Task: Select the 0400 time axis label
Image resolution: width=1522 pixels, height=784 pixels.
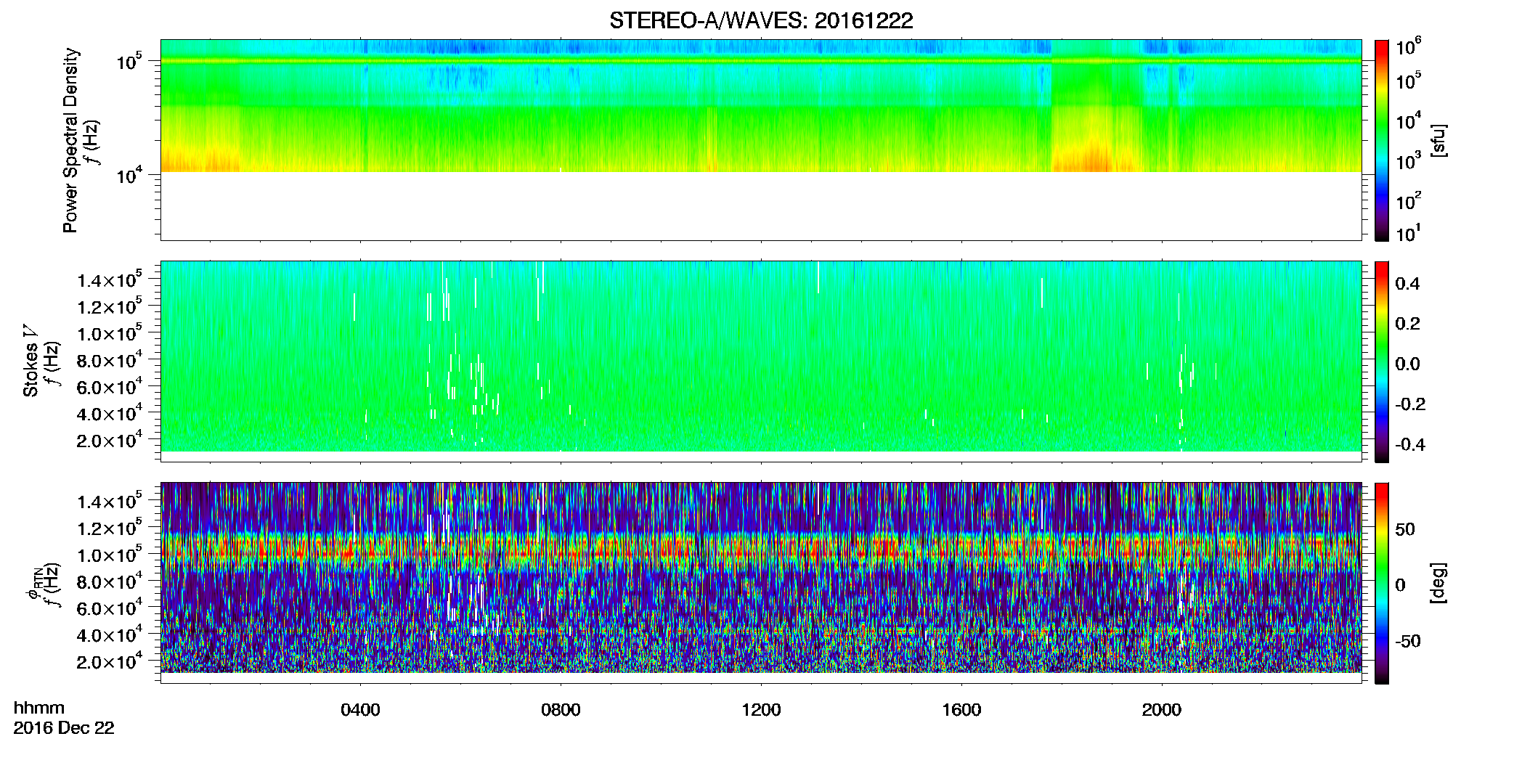Action: (360, 710)
